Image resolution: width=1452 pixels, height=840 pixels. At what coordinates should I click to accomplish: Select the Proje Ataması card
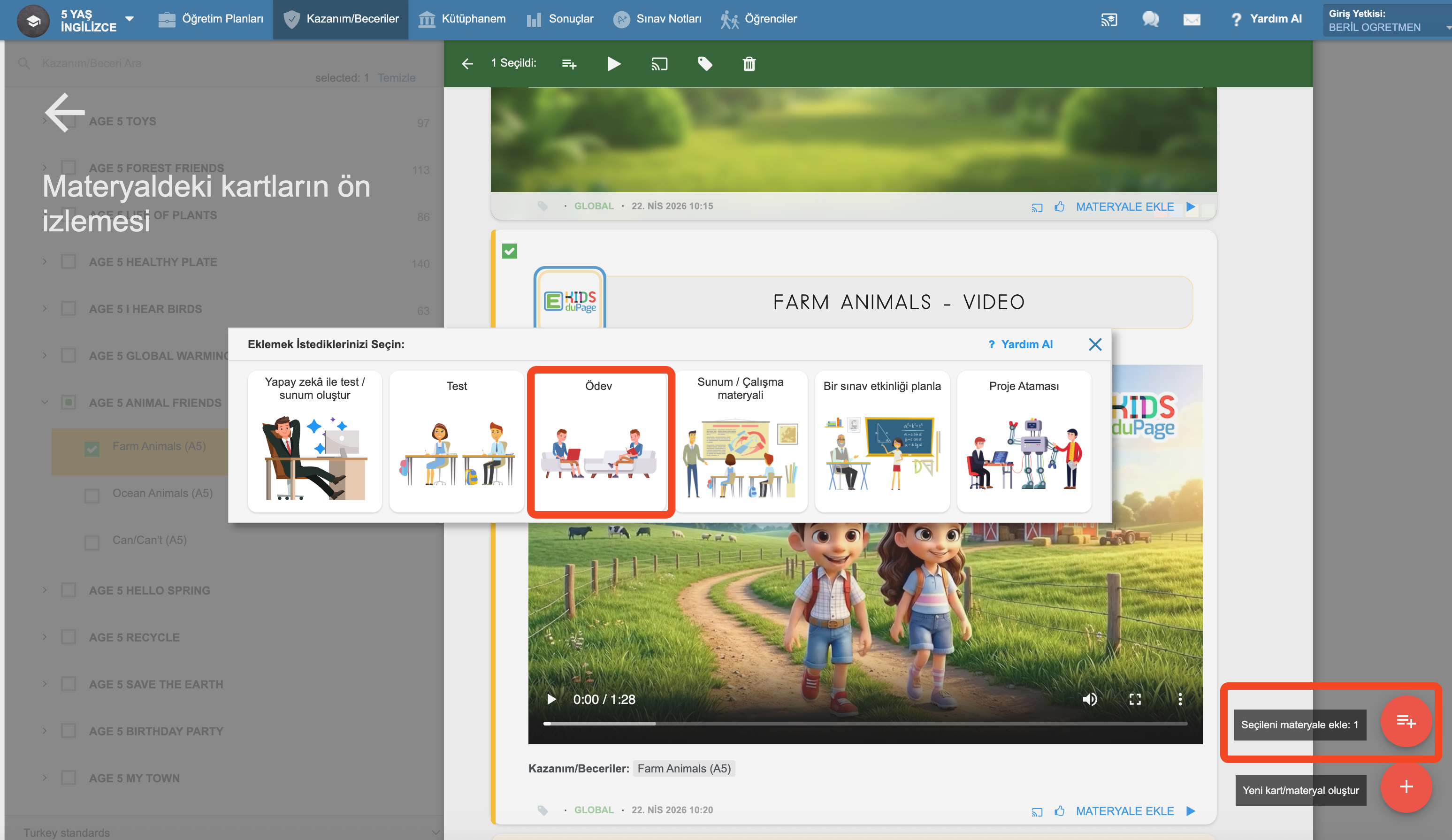click(x=1024, y=441)
